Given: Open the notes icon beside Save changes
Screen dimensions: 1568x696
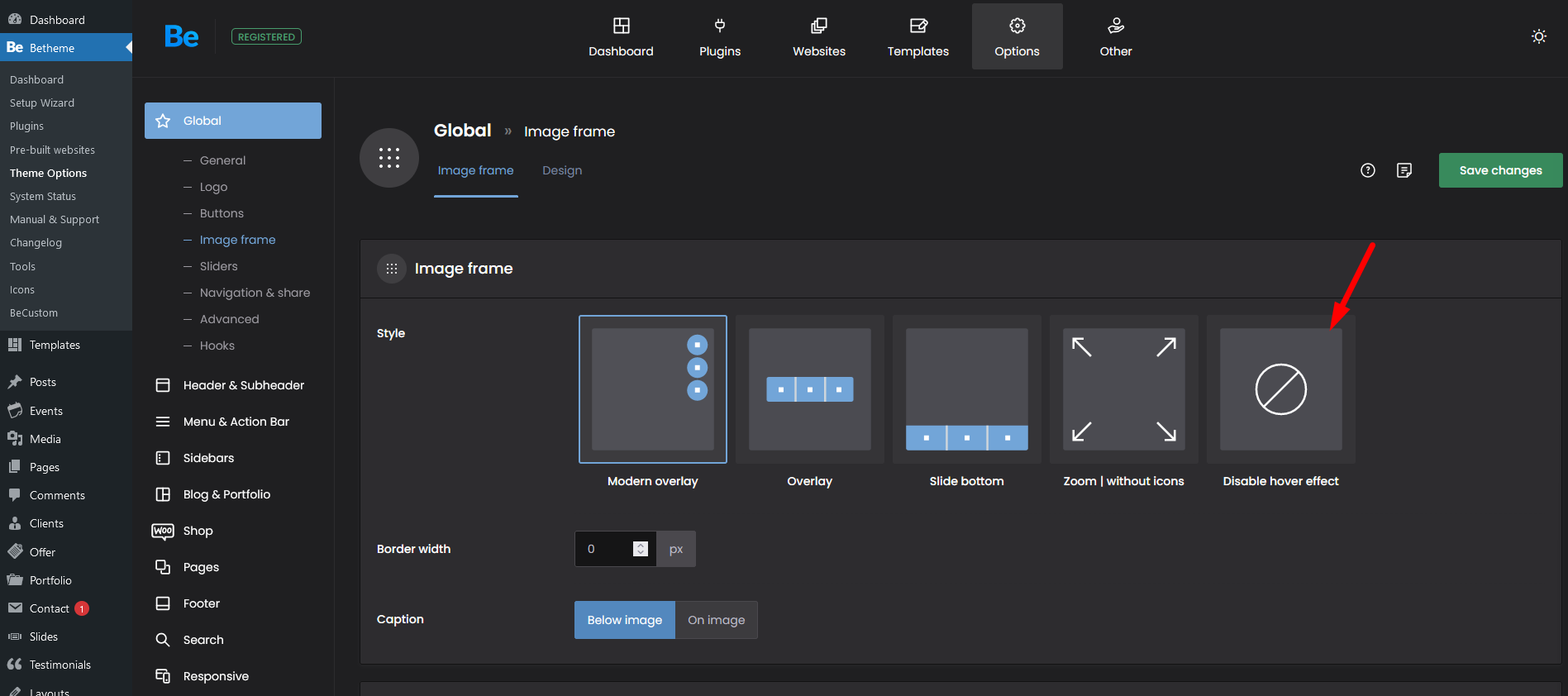Looking at the screenshot, I should (x=1404, y=170).
